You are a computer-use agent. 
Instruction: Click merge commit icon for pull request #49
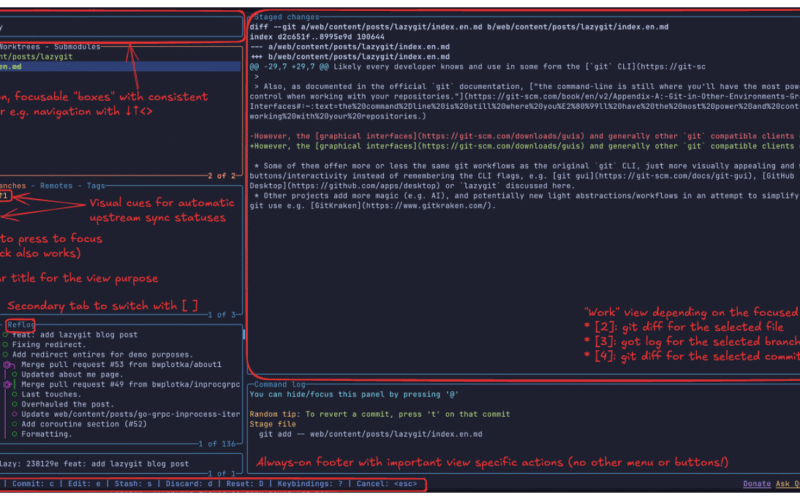point(9,384)
